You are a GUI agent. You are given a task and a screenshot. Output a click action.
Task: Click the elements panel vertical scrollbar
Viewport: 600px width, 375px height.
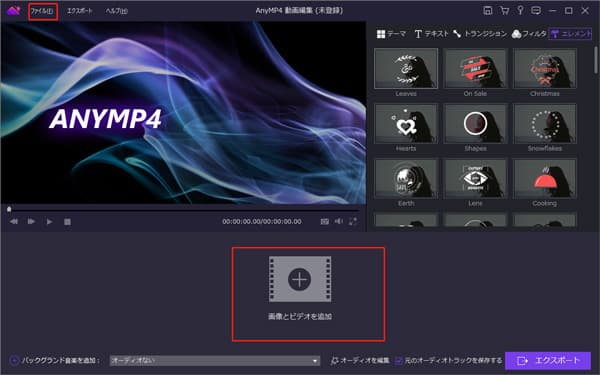click(595, 59)
